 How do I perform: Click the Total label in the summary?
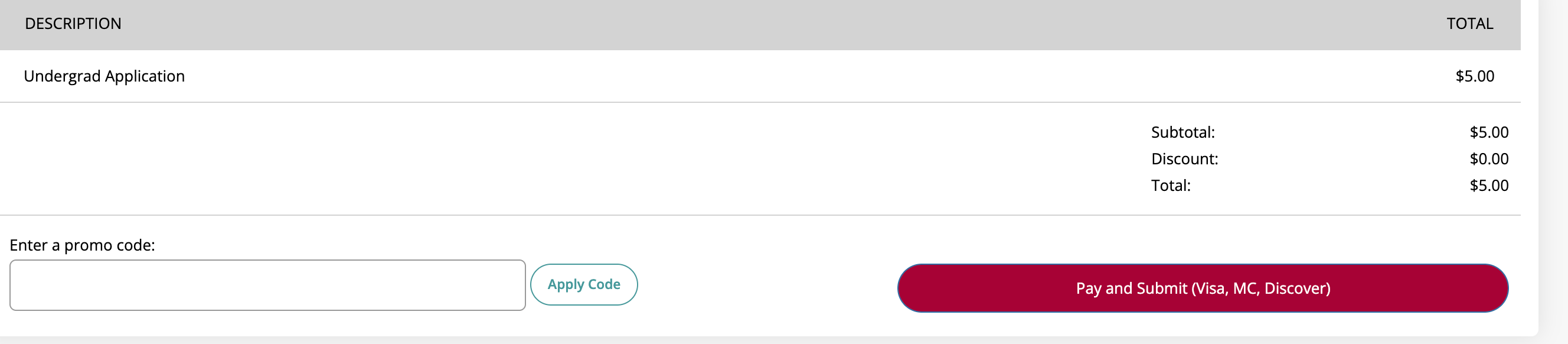1170,186
